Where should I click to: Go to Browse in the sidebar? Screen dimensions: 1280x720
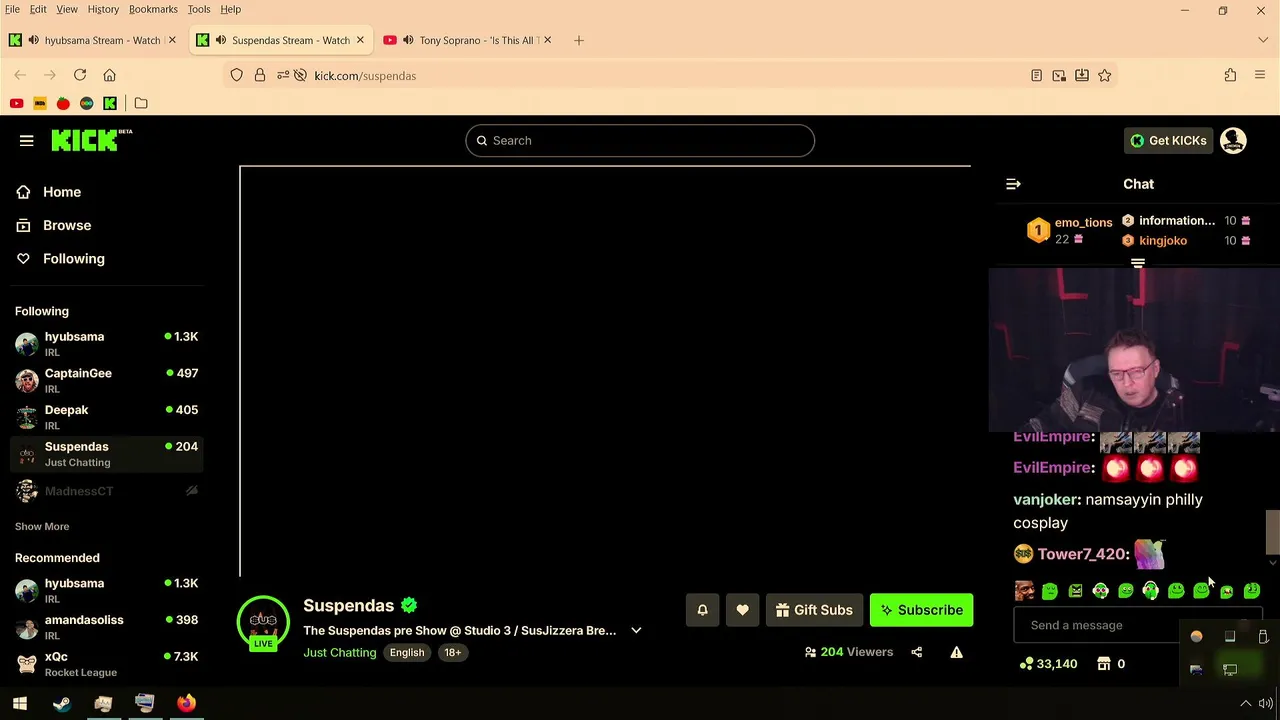[x=67, y=225]
